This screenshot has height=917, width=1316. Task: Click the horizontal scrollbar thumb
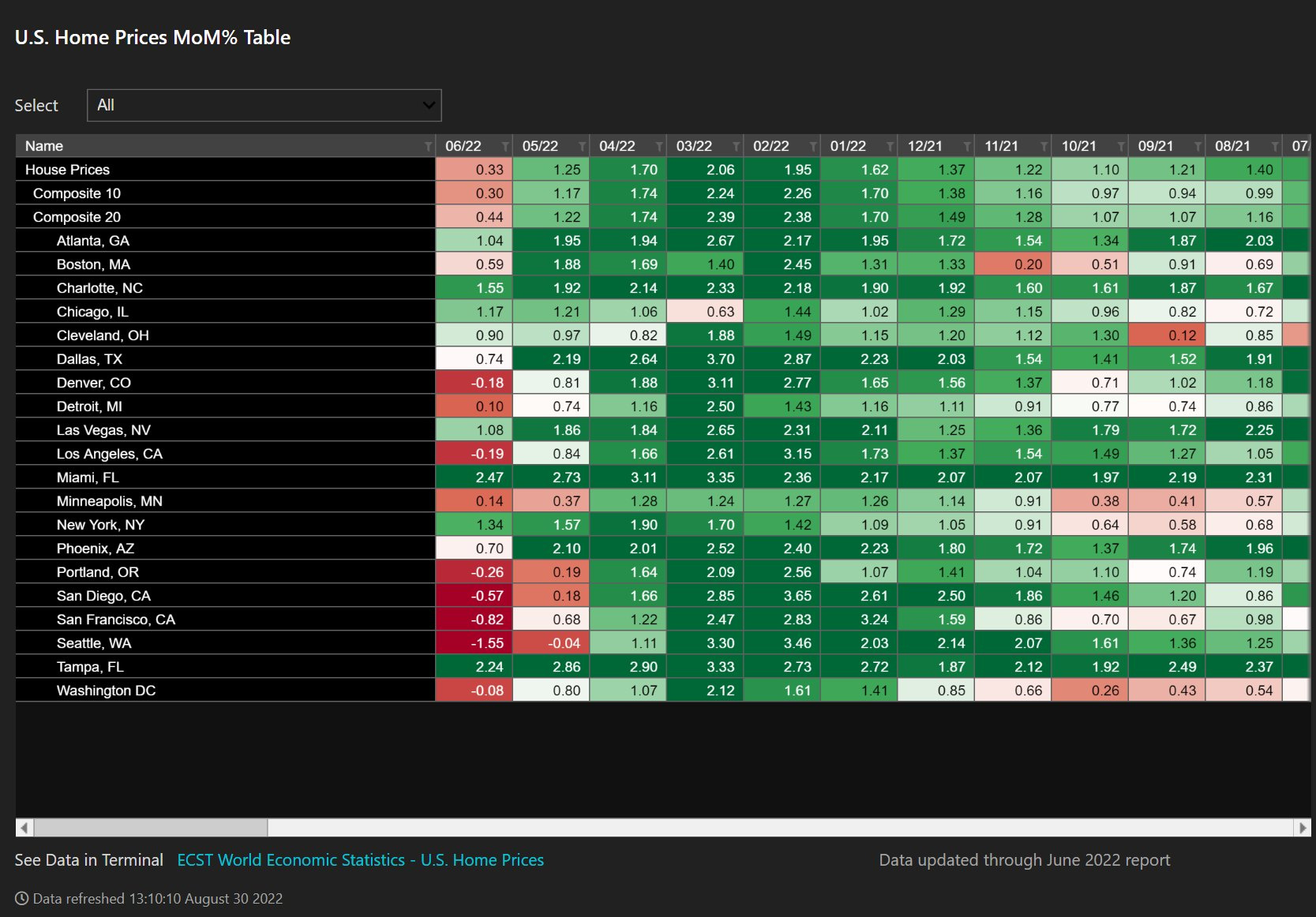(x=151, y=828)
